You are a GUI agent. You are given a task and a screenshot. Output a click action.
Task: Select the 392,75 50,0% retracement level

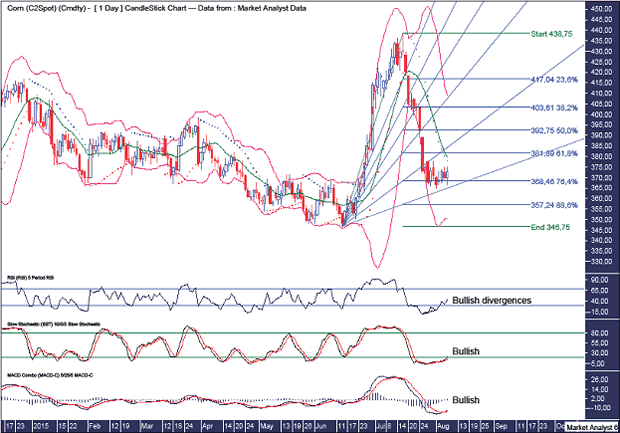point(549,130)
